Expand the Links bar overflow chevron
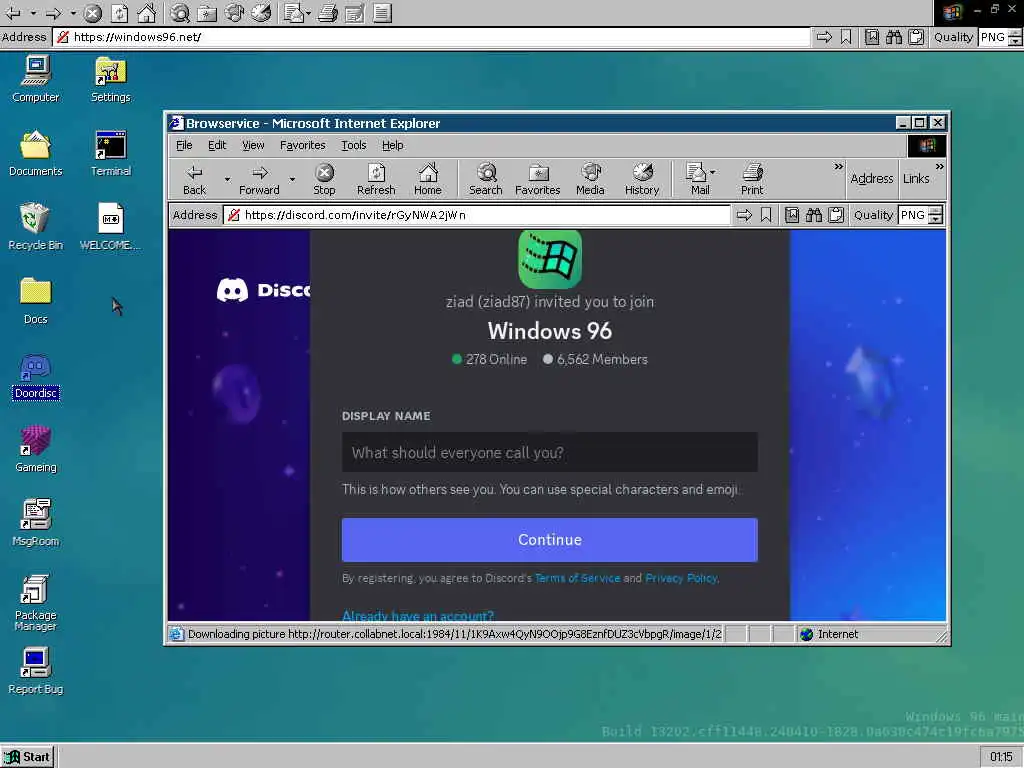Screen dimensions: 1024x768 click(939, 167)
